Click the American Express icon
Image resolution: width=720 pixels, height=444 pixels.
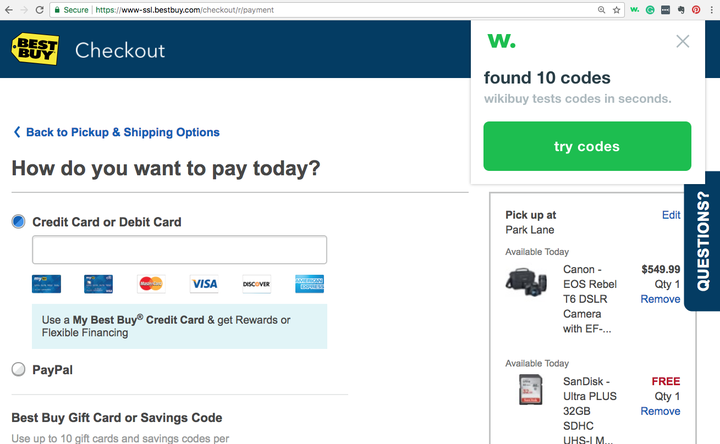point(309,284)
